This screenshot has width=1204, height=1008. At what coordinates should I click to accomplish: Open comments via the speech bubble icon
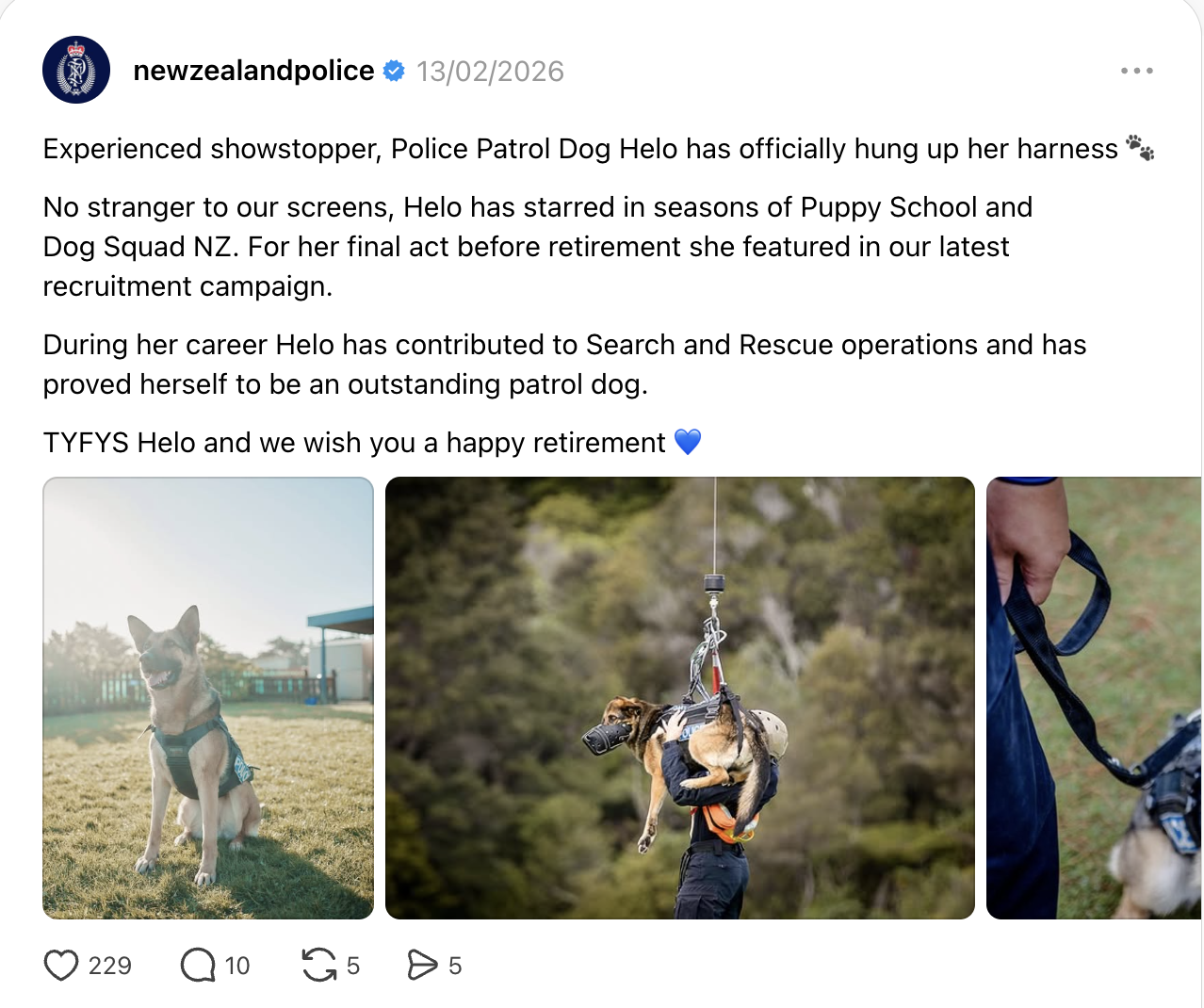coord(198,966)
